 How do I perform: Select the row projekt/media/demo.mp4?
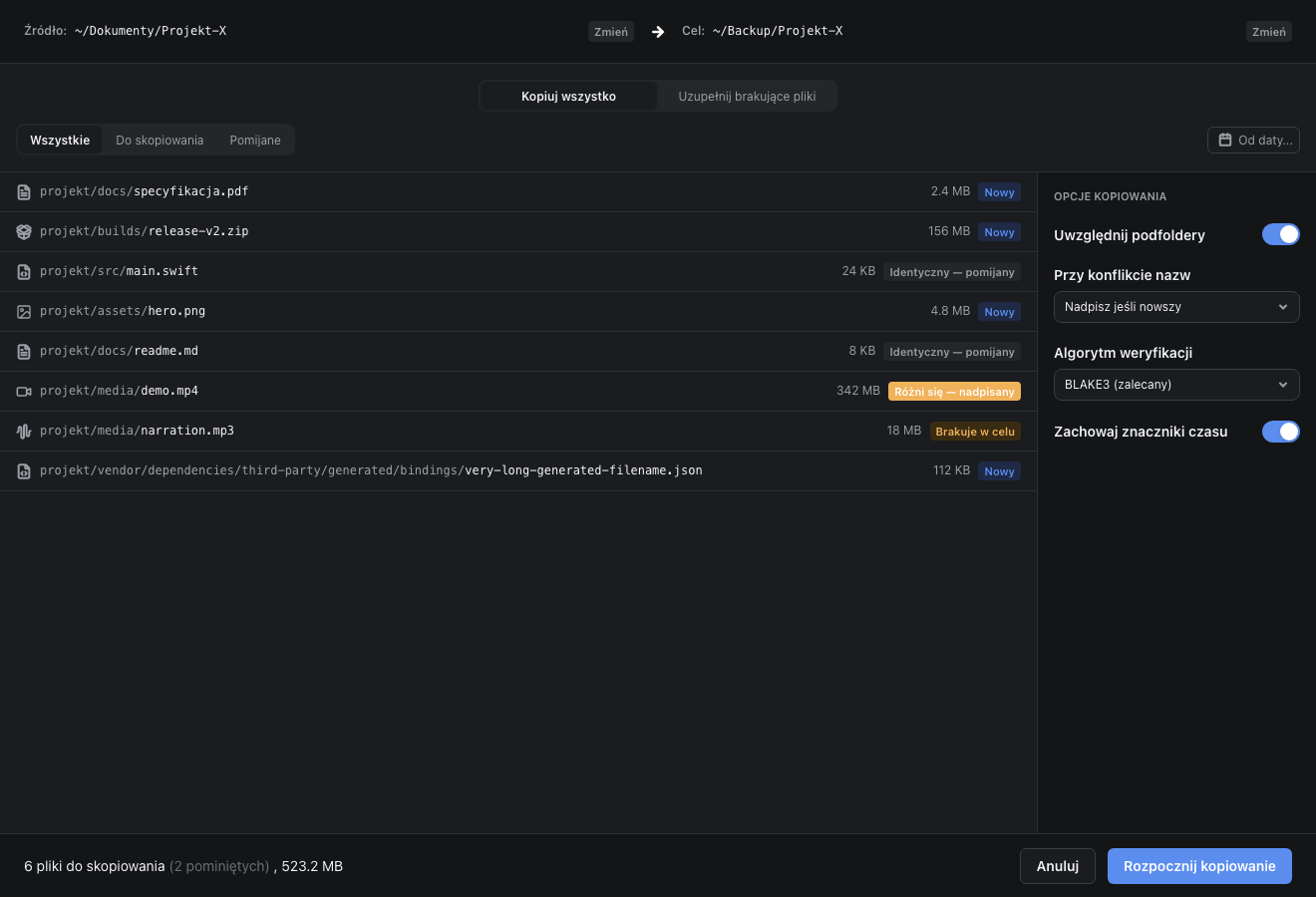pos(518,392)
